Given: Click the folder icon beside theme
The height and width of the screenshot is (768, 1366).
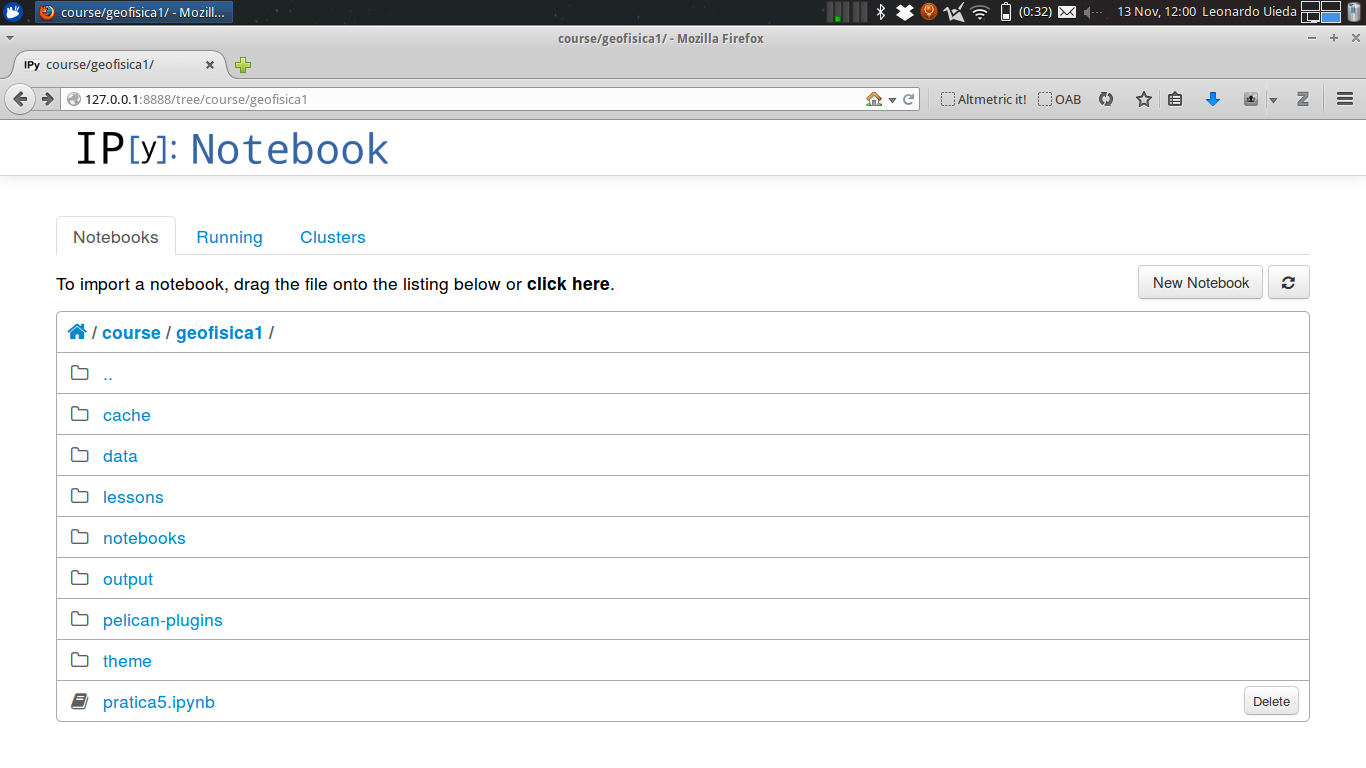Looking at the screenshot, I should coord(80,660).
